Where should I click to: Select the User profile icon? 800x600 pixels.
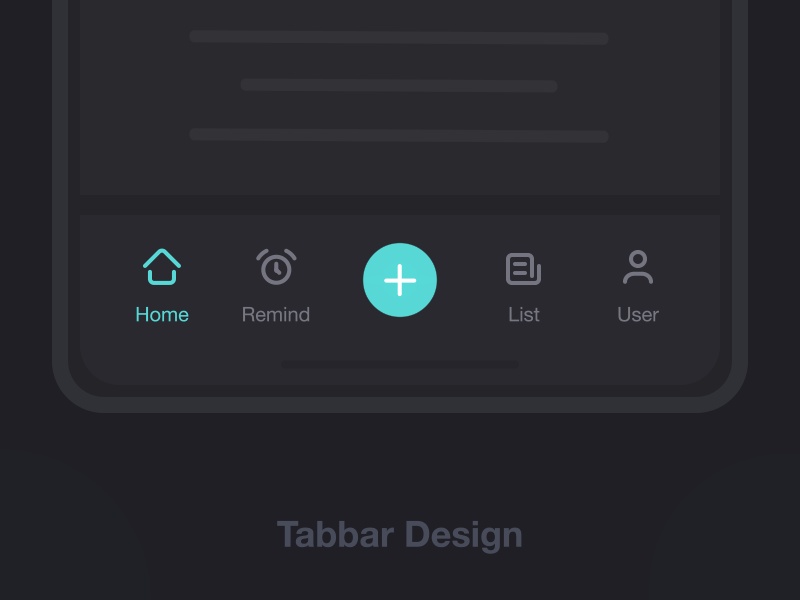(638, 266)
